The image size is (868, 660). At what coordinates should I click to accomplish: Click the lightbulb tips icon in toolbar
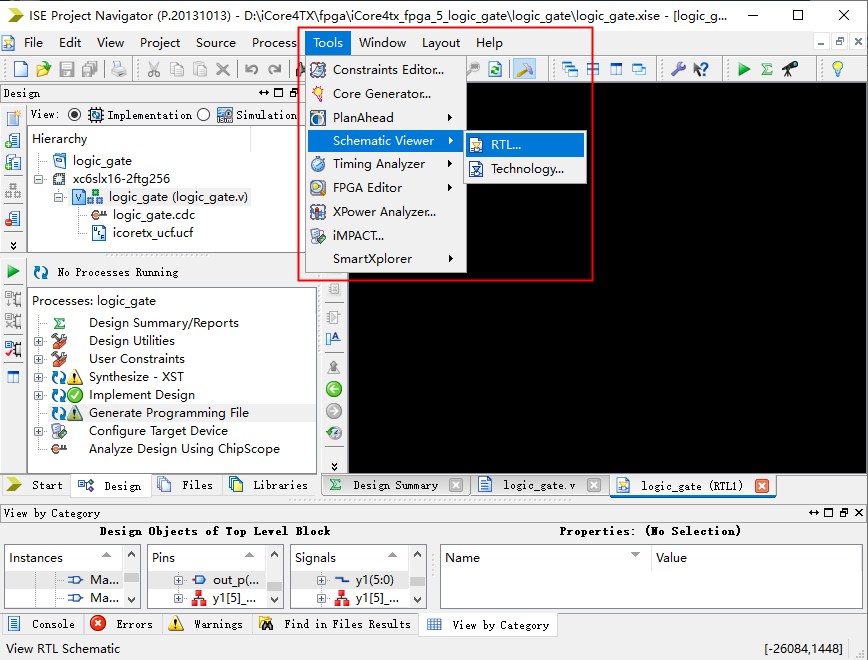tap(838, 69)
